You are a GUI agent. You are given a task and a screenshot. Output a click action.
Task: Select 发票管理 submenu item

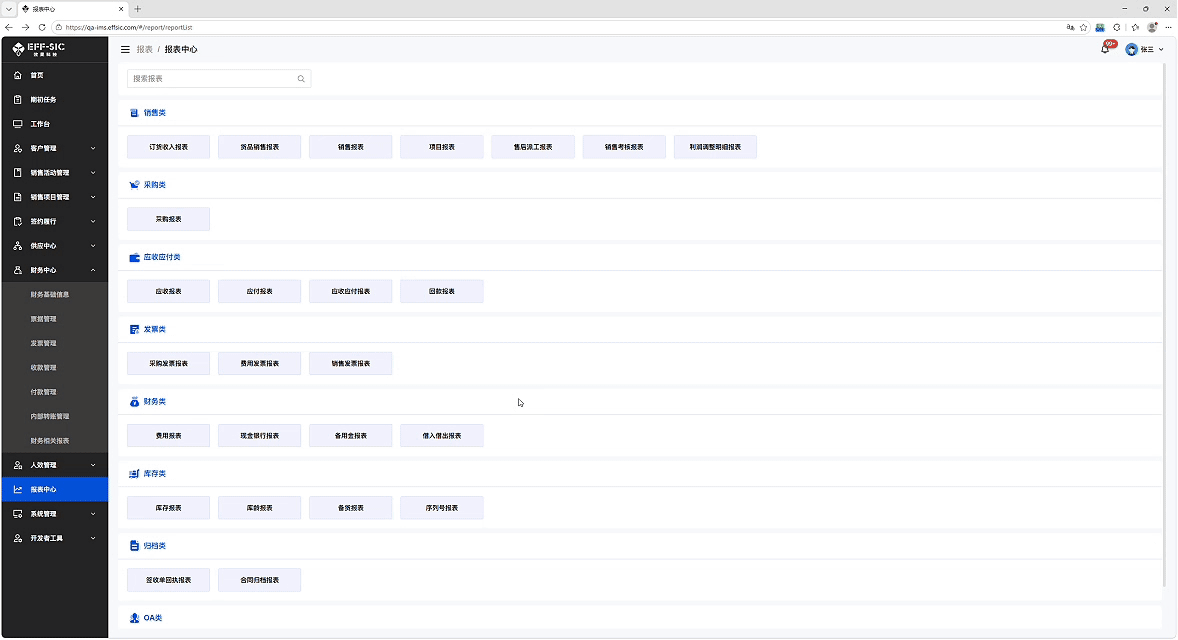coord(44,343)
